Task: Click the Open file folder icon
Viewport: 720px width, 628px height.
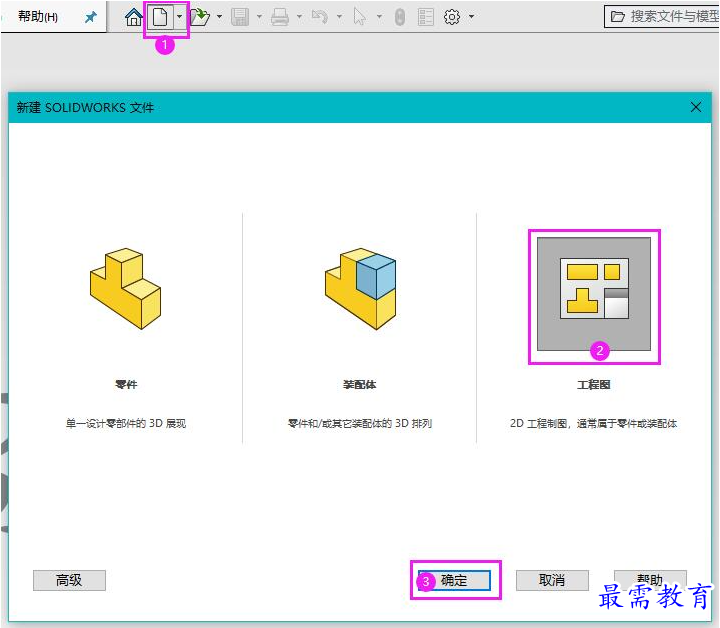Action: click(200, 17)
